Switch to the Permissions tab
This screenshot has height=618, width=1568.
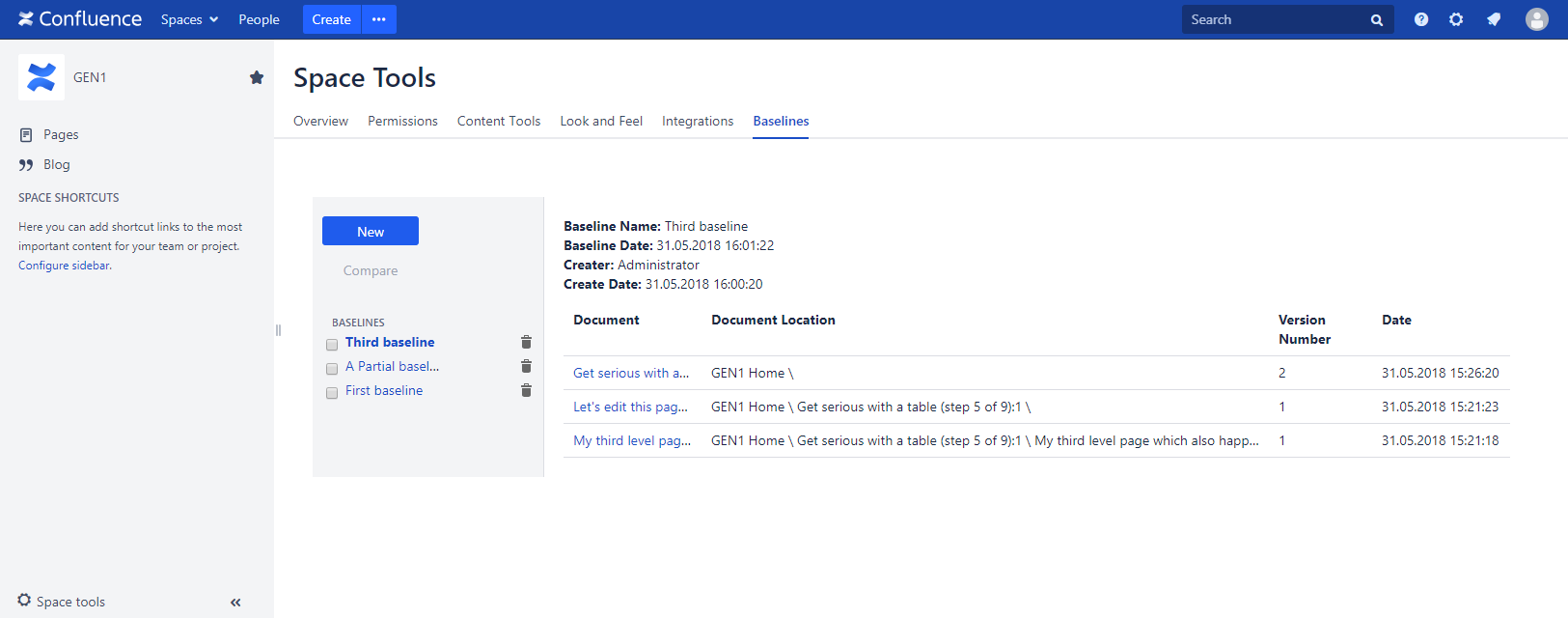coord(402,121)
